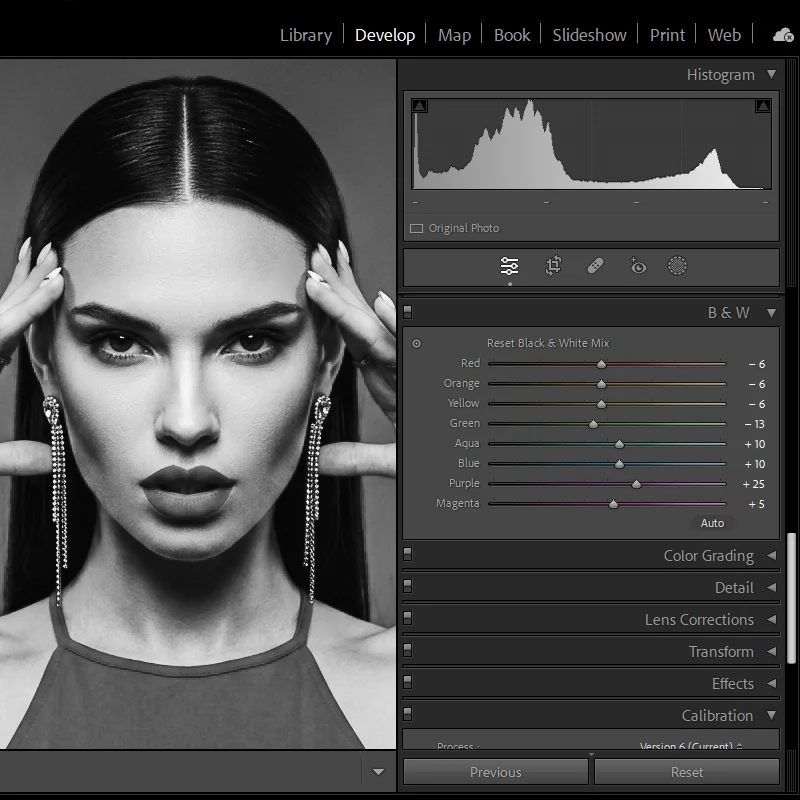Select the Healing bandage tool
This screenshot has width=800, height=800.
click(595, 266)
